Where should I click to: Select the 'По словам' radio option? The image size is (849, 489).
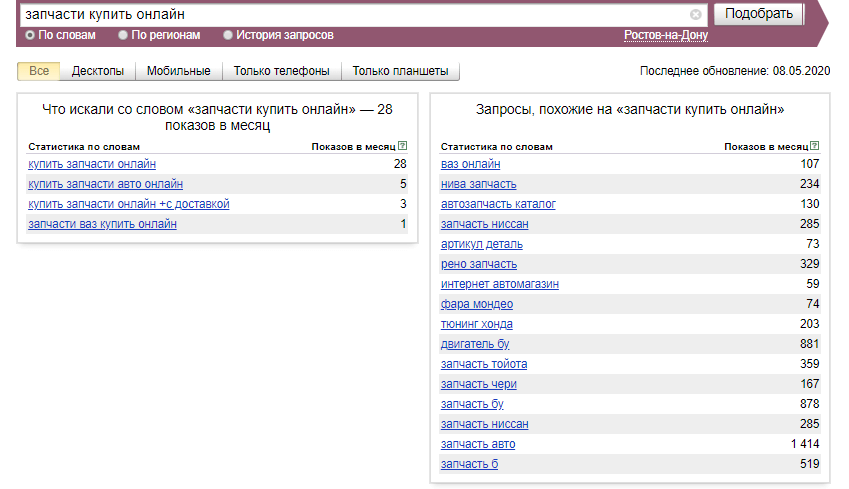pos(30,35)
